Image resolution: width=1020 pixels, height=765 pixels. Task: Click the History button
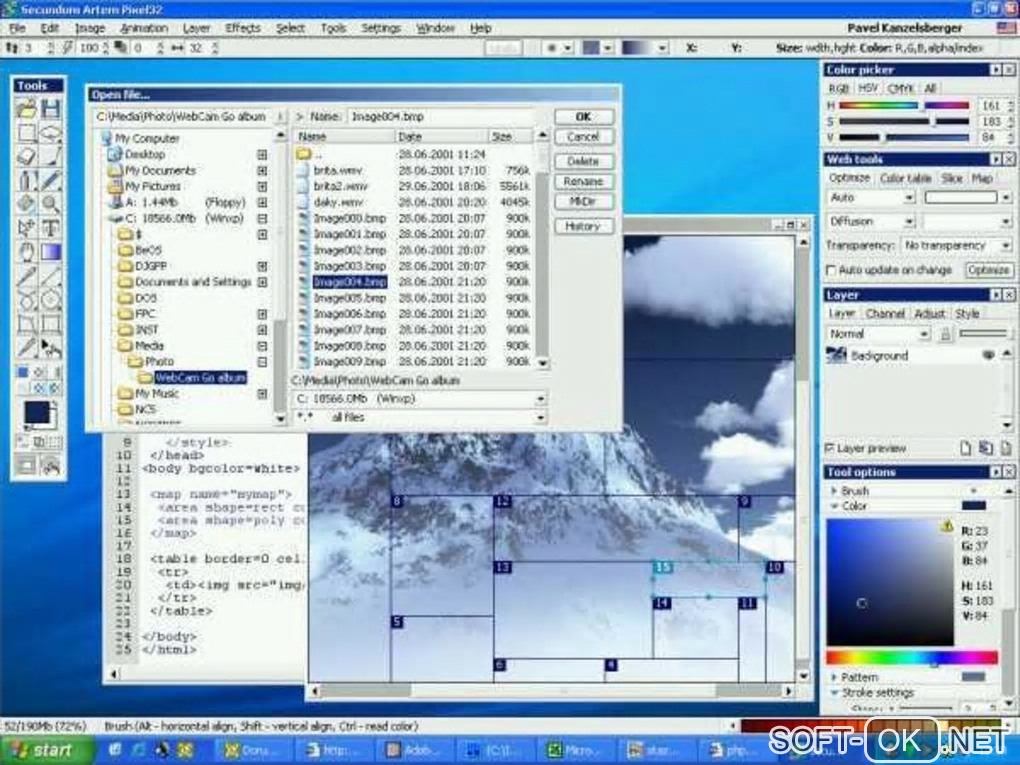pos(584,226)
